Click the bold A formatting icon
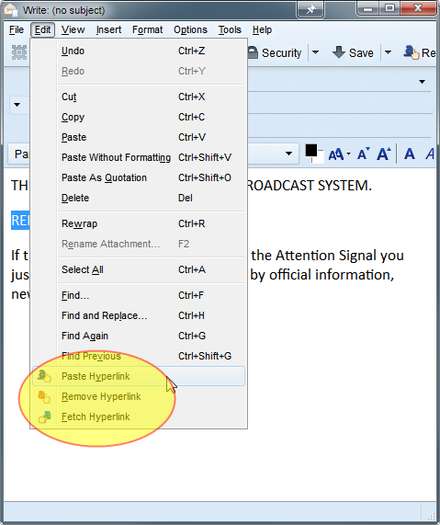Screen dimensions: 440x525 (x=410, y=154)
